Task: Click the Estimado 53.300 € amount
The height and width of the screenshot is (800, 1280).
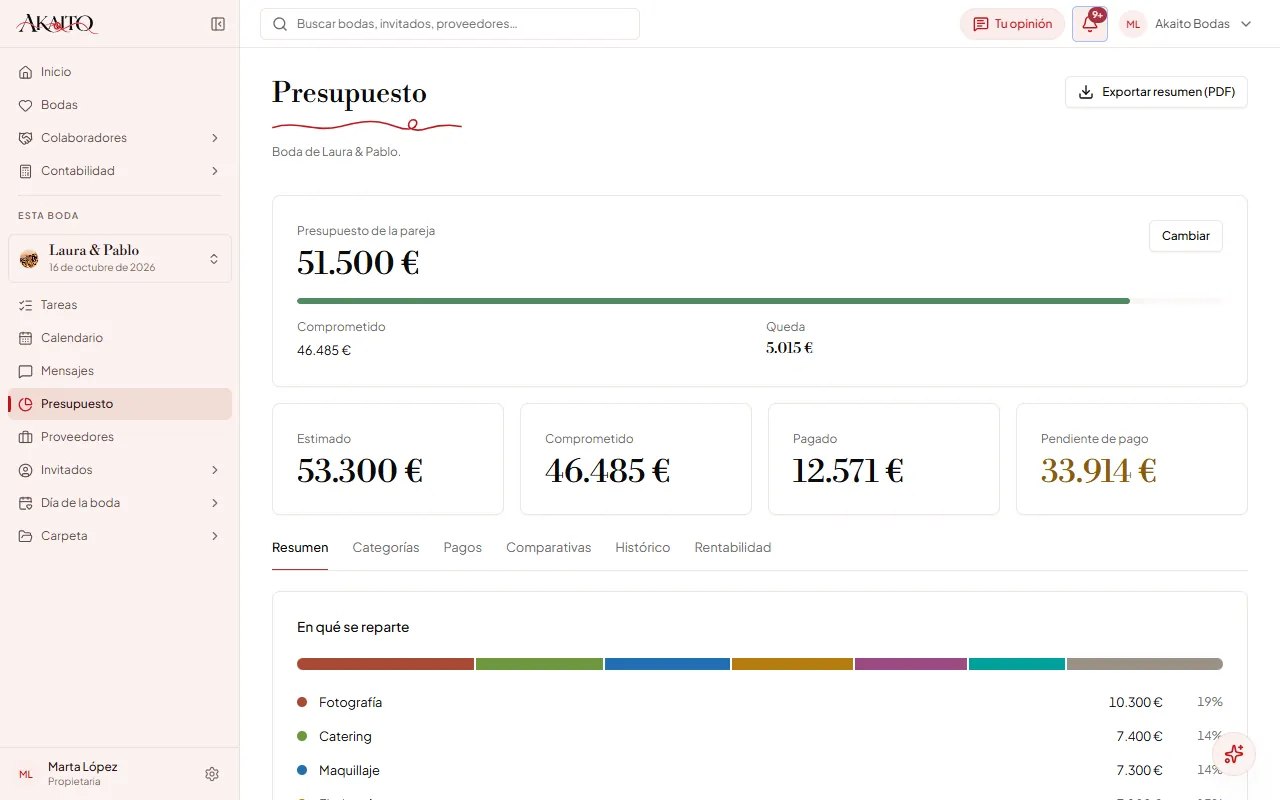Action: tap(360, 470)
